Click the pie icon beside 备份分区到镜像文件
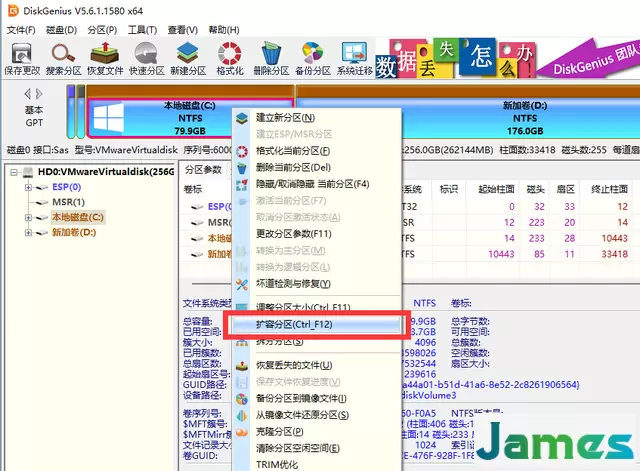 click(x=242, y=399)
